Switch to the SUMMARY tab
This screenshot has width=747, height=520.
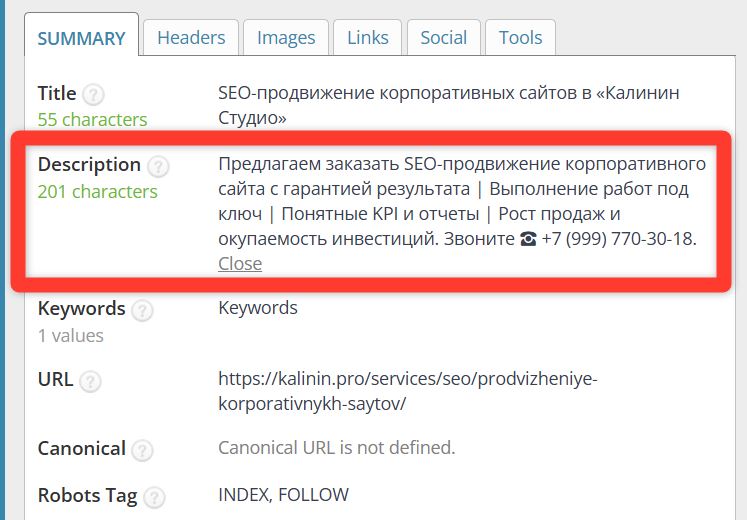(x=81, y=35)
